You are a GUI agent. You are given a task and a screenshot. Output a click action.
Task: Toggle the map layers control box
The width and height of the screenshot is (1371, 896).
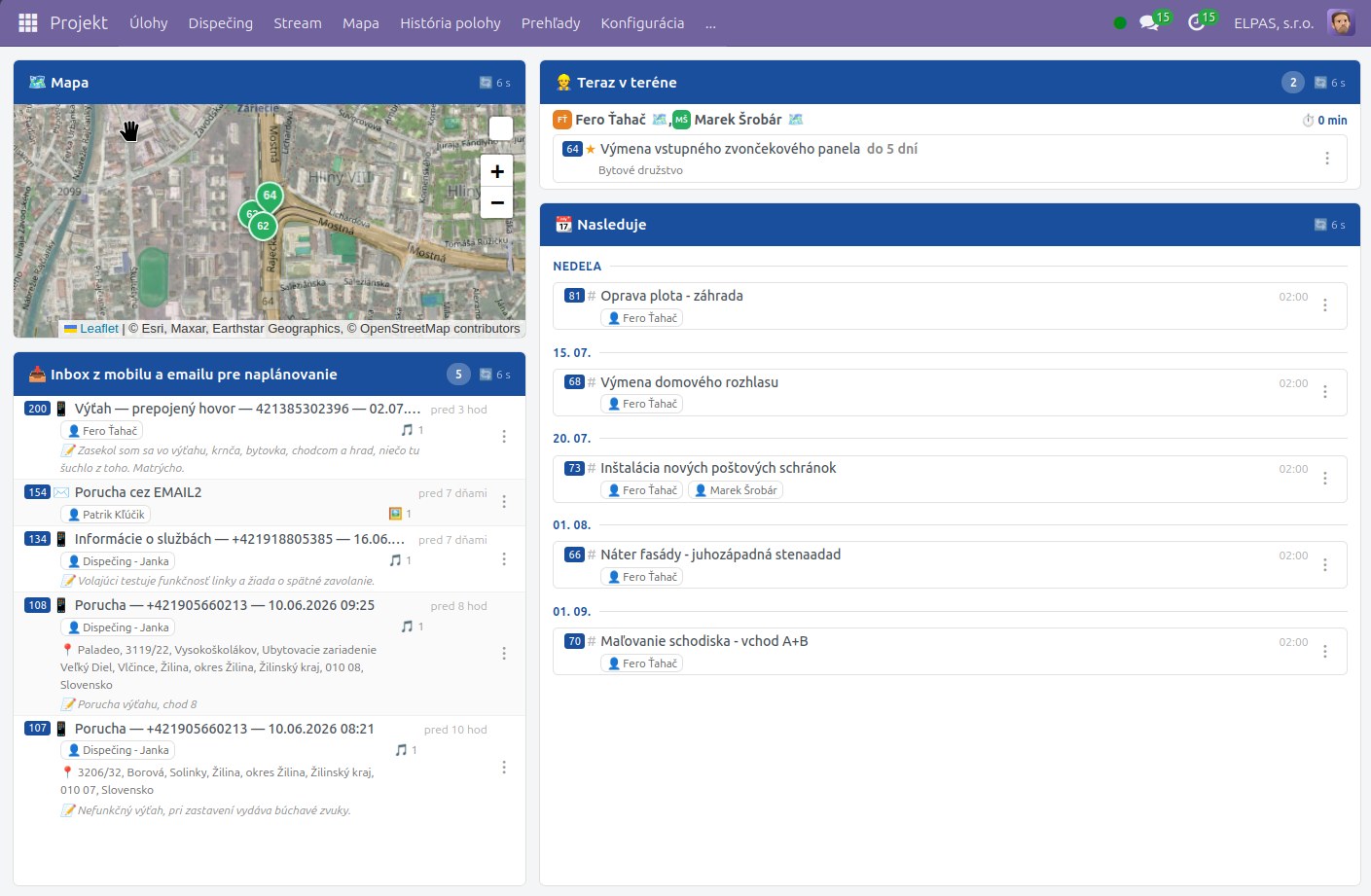point(500,129)
